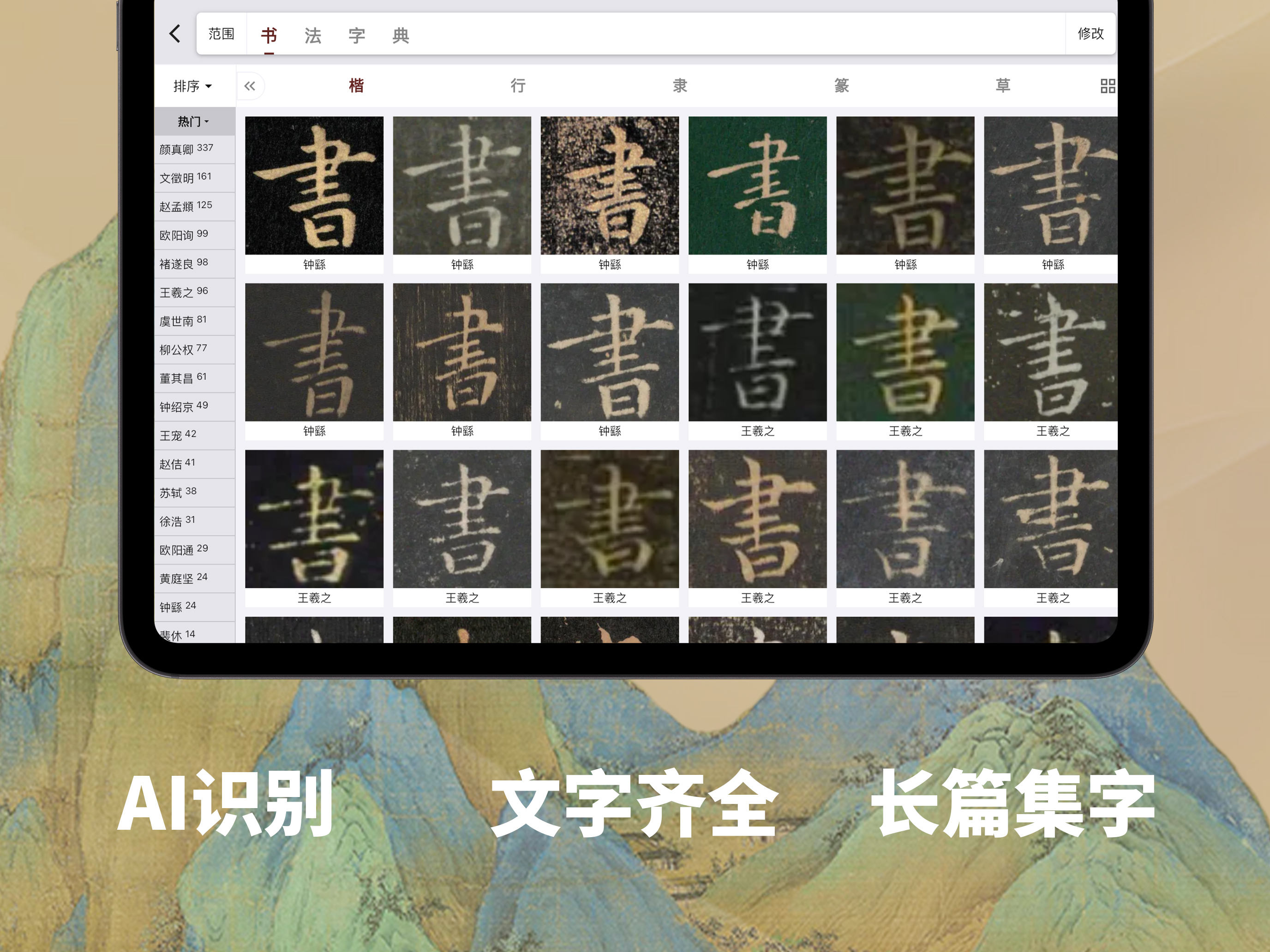The height and width of the screenshot is (952, 1270).
Task: Filter by calligrapher 欧阳通 29
Action: click(x=195, y=550)
